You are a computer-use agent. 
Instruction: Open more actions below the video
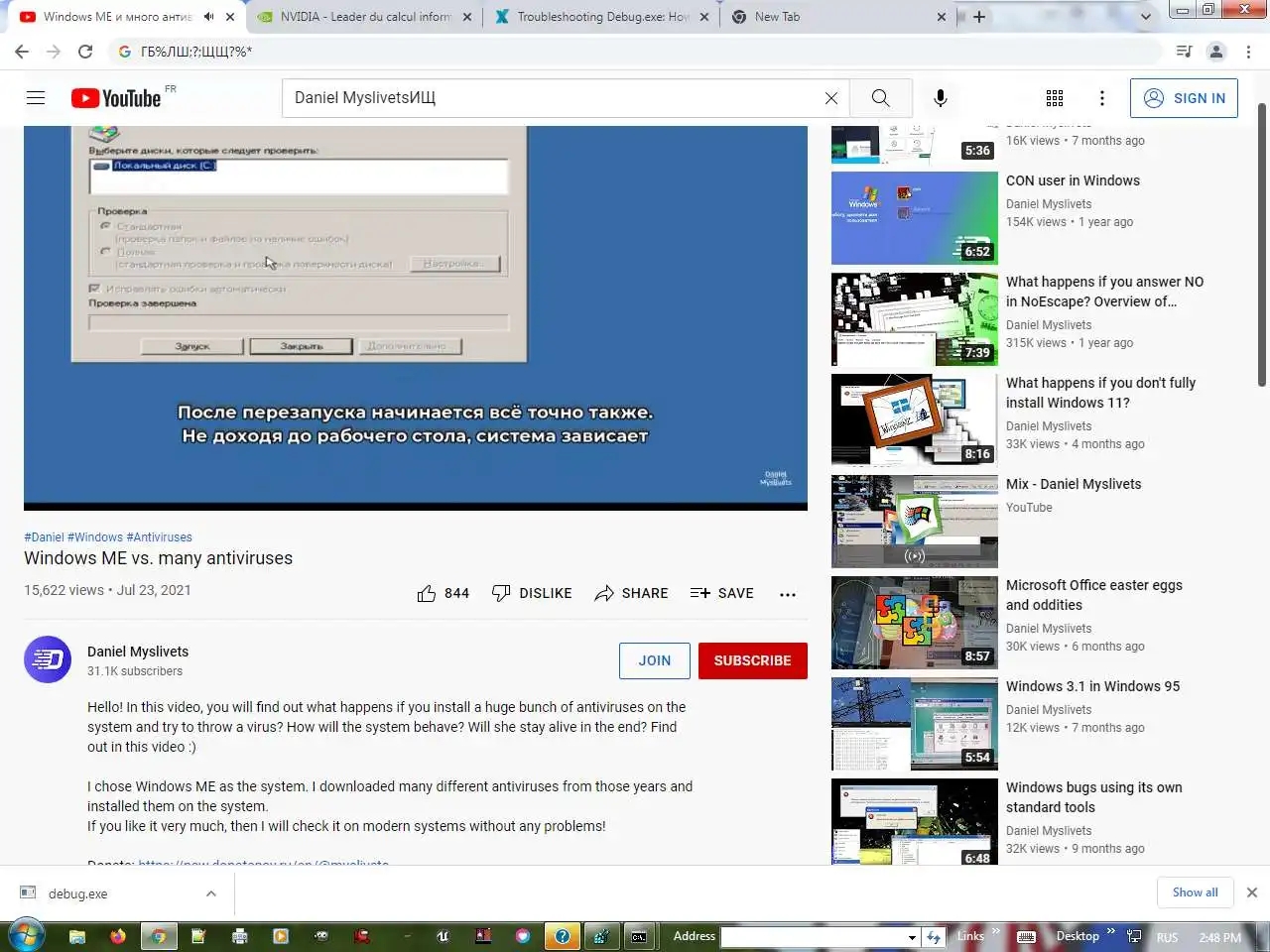click(x=788, y=594)
